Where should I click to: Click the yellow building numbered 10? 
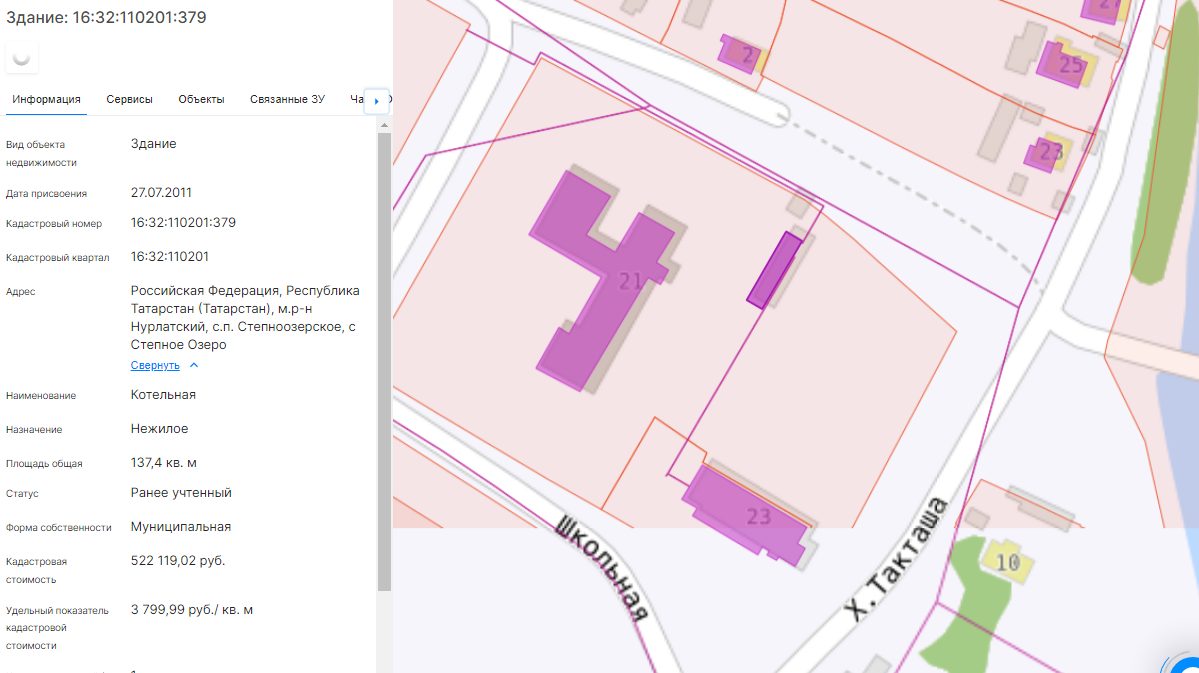click(x=1007, y=562)
